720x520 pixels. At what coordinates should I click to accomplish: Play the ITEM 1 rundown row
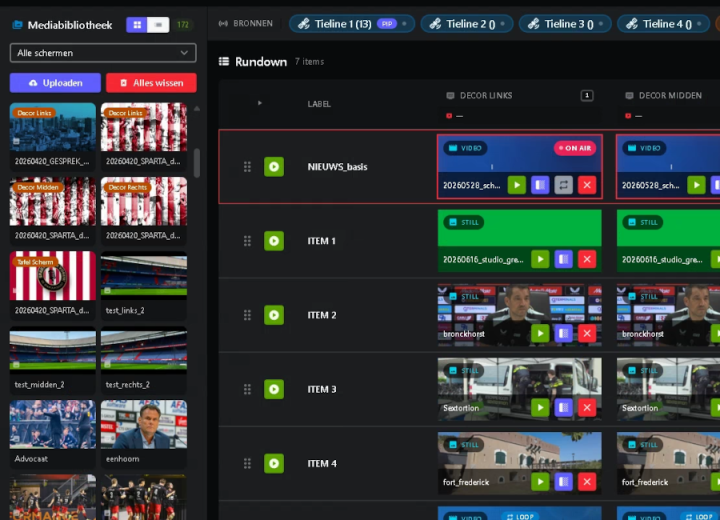(x=274, y=241)
